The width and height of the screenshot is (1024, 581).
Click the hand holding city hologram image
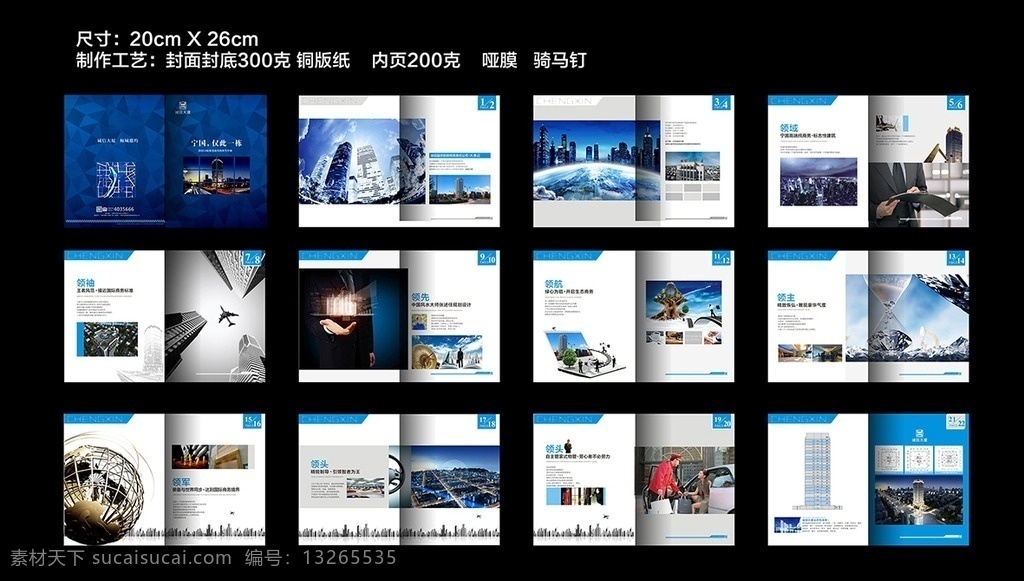353,320
